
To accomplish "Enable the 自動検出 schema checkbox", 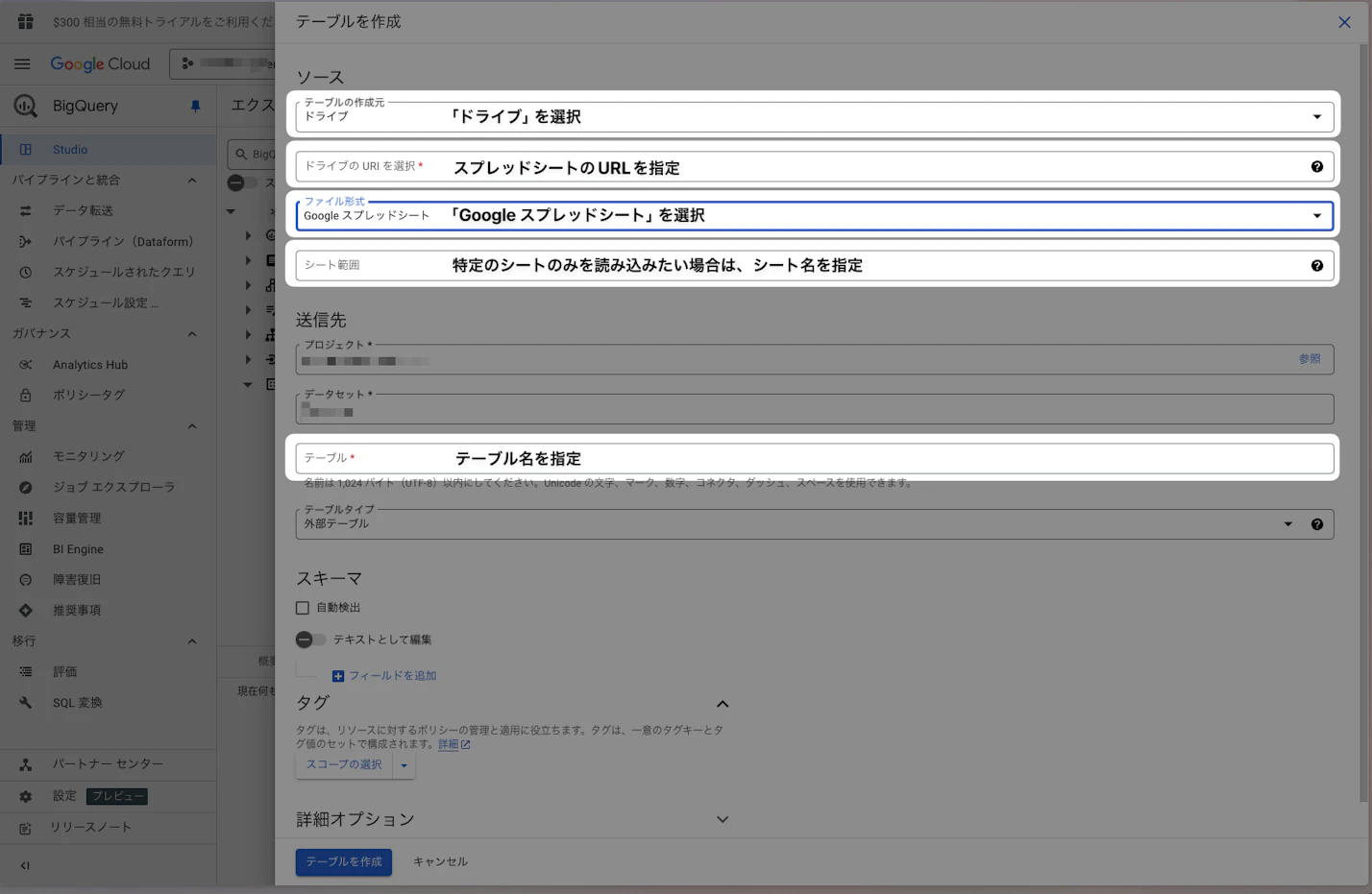I will (303, 608).
